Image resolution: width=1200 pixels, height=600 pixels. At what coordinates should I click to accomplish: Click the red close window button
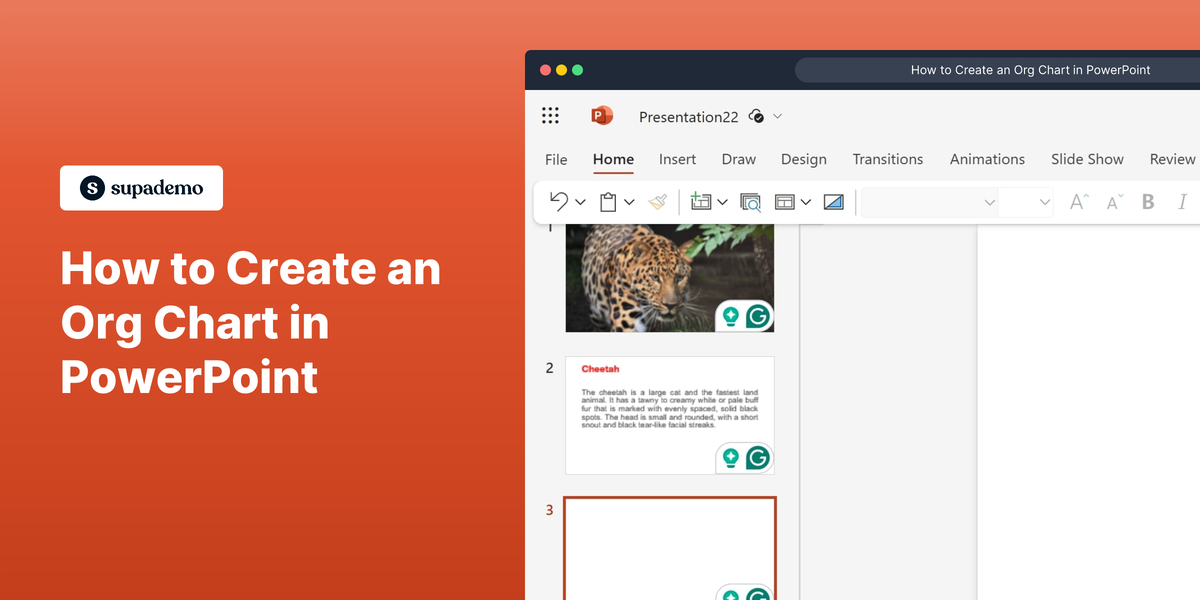pyautogui.click(x=545, y=70)
